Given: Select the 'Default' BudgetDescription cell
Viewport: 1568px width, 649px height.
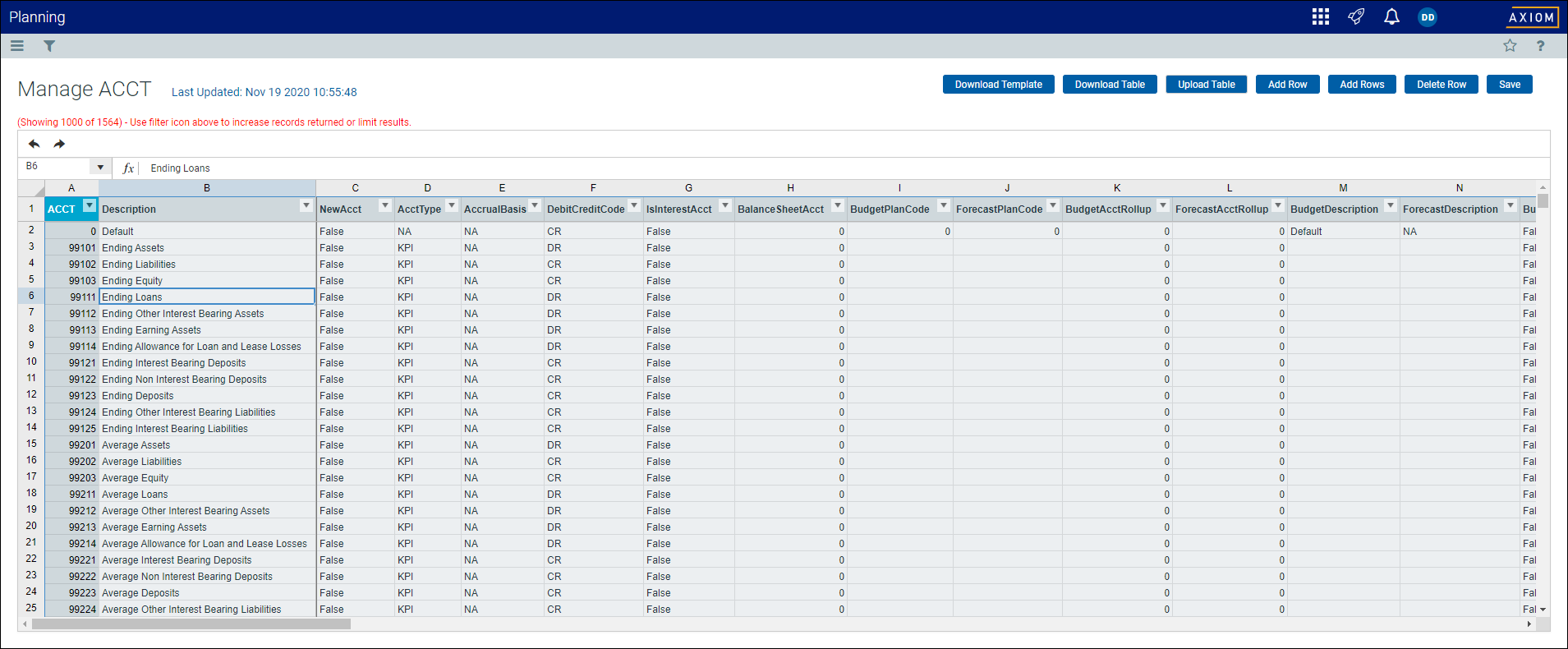Looking at the screenshot, I should click(1343, 231).
